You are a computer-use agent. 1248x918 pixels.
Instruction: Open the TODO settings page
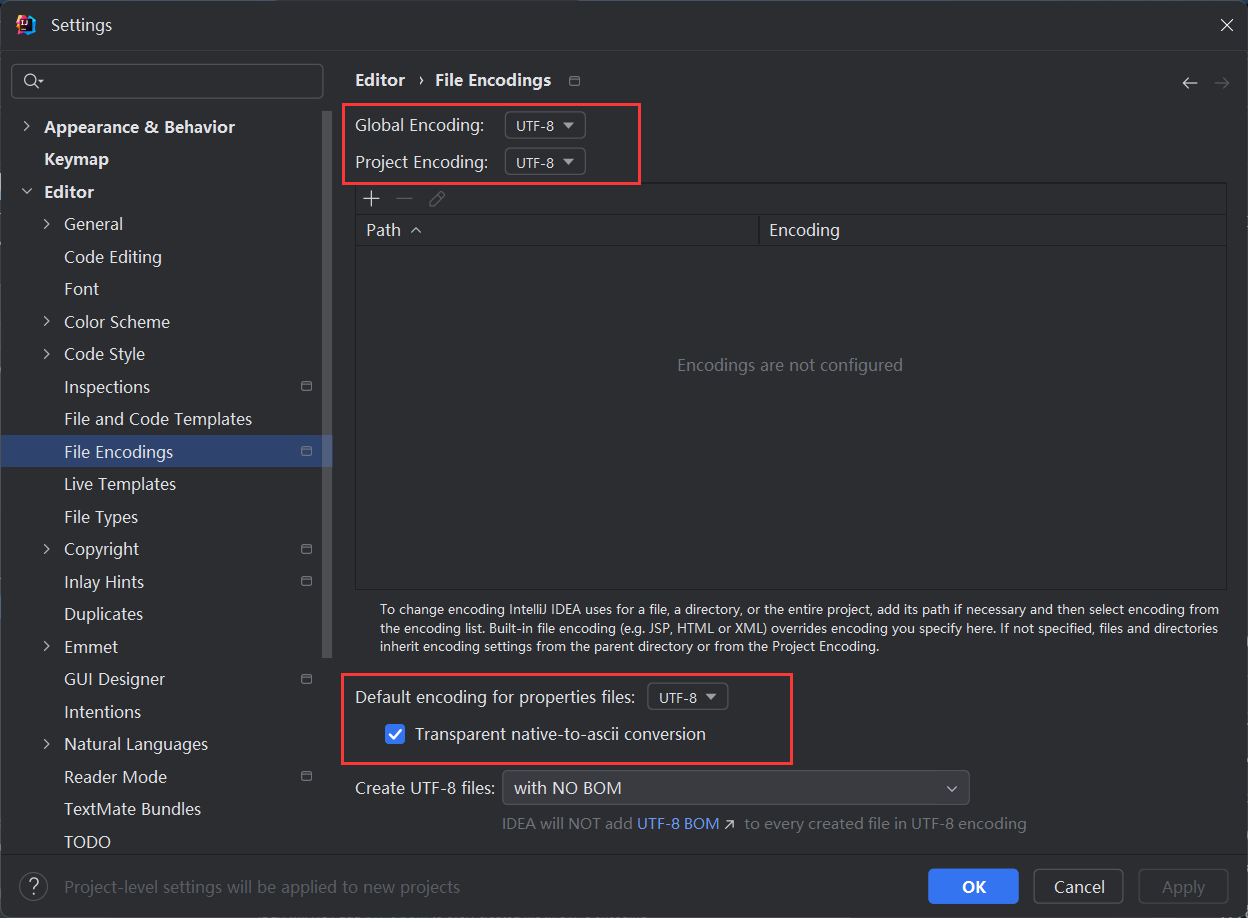87,842
